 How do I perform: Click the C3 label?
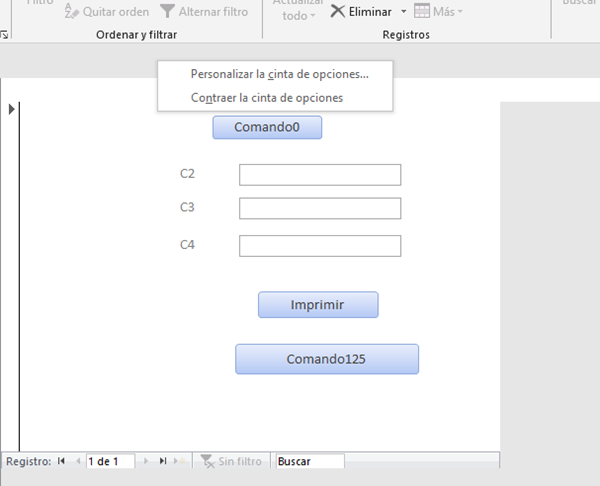tap(187, 207)
